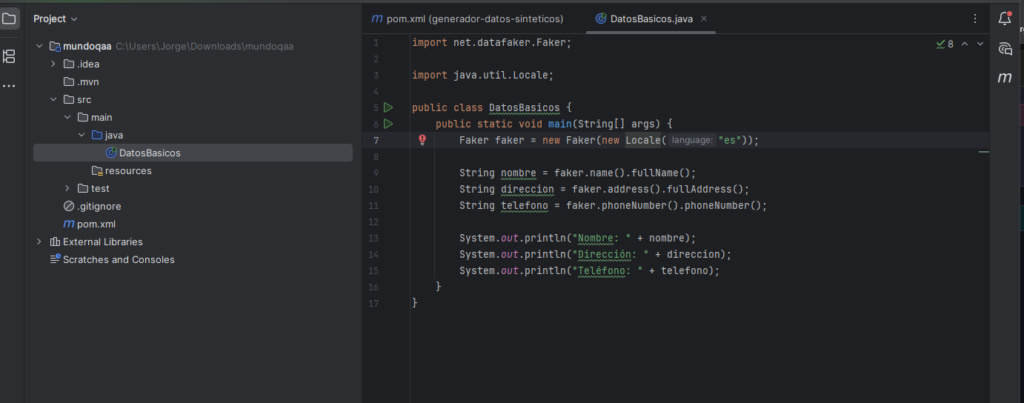The image size is (1024, 403).
Task: Open the Structure tool window icon
Action: (x=9, y=56)
